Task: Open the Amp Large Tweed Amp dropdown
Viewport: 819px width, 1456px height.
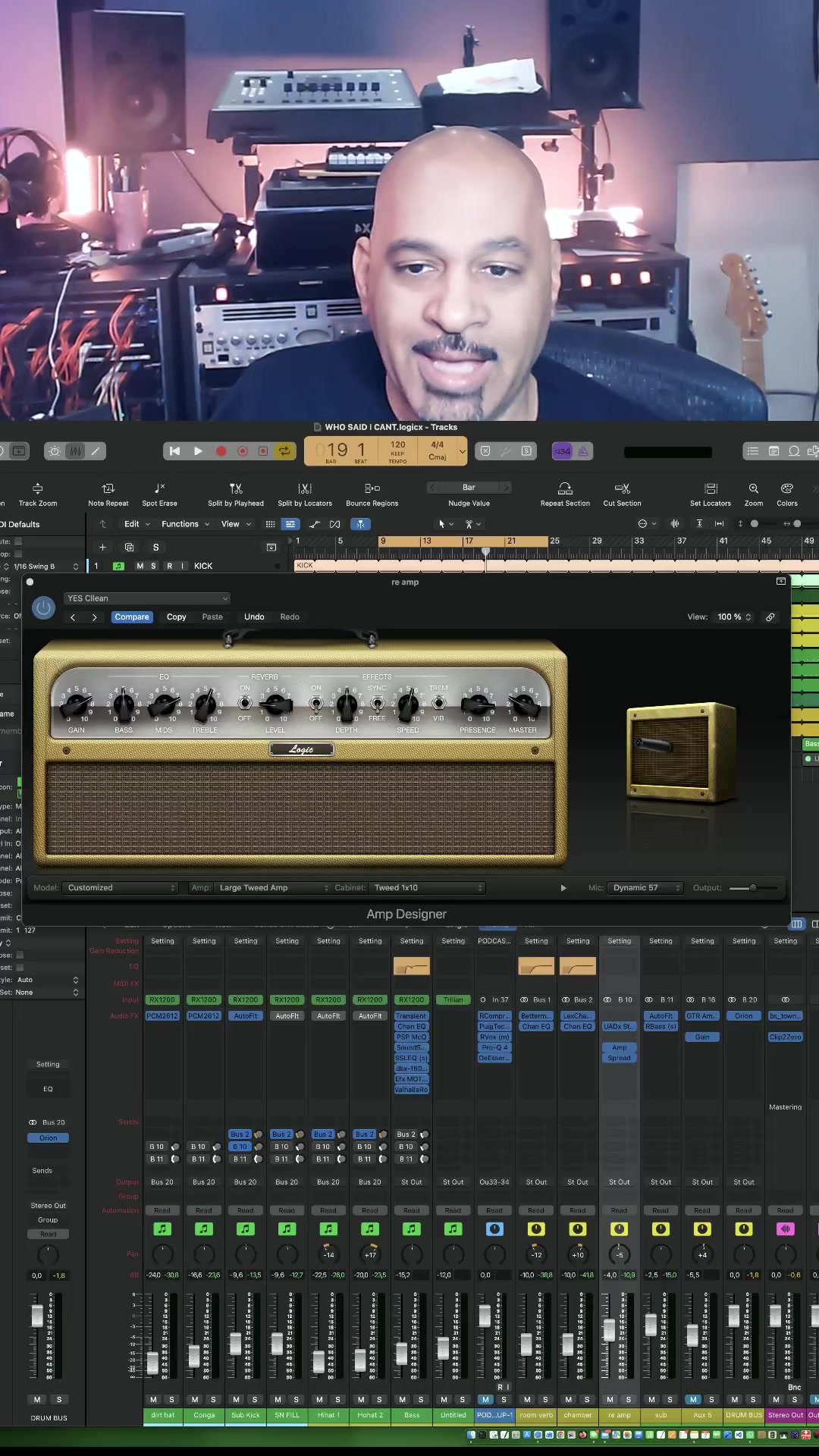Action: (274, 888)
